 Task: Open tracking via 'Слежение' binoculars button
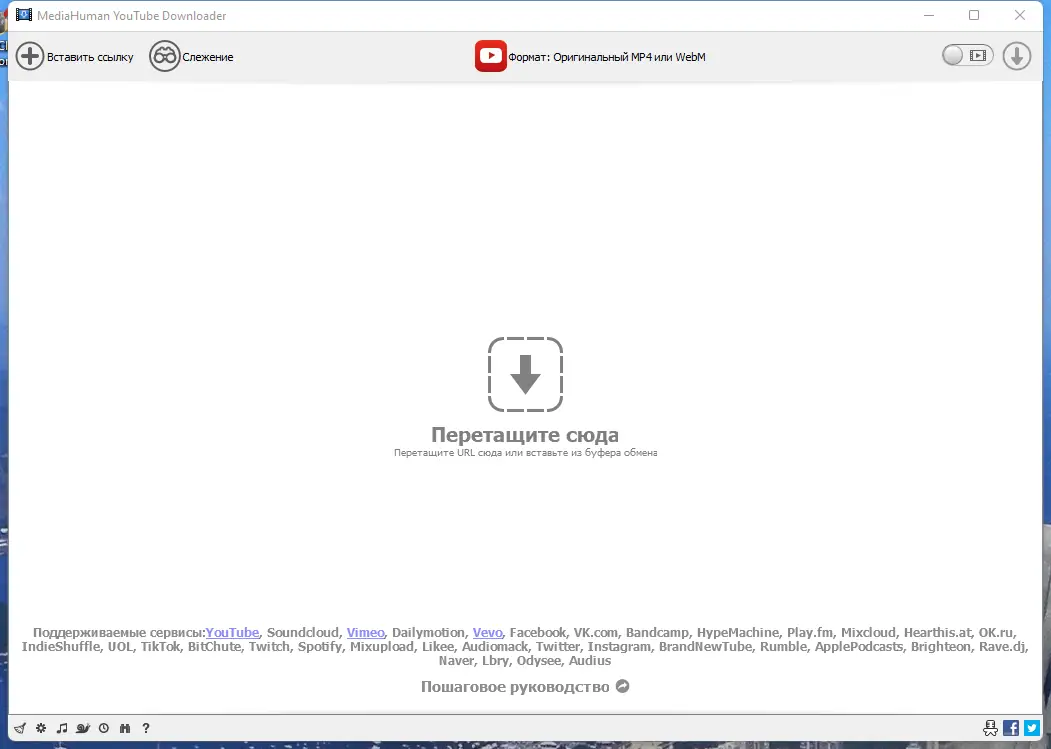tap(191, 56)
